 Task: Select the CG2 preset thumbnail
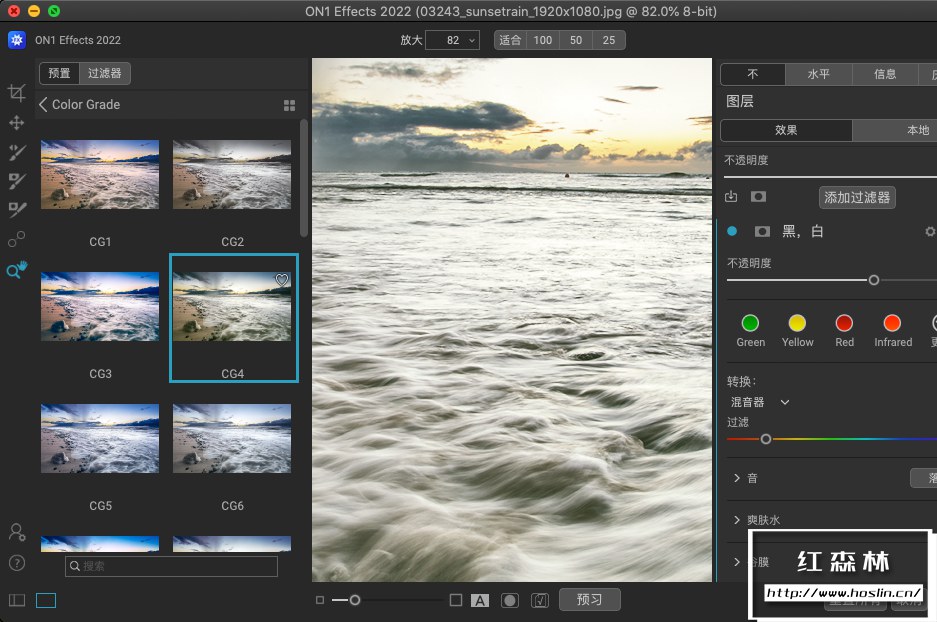pos(232,174)
